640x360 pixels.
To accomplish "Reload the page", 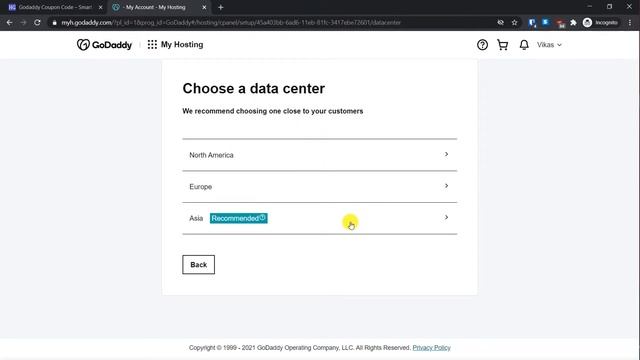I will click(x=37, y=22).
